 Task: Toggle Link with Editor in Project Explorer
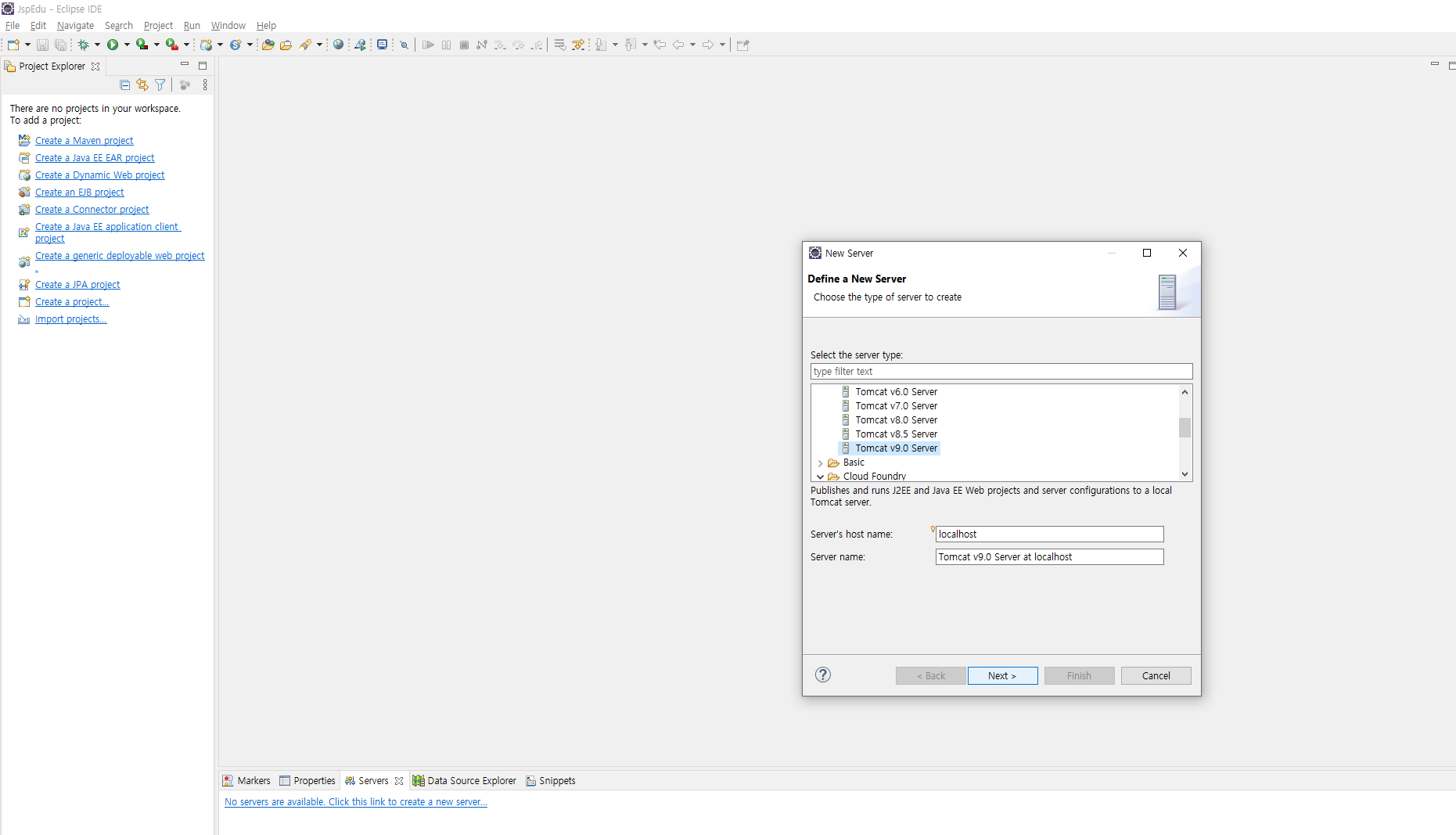pos(142,85)
